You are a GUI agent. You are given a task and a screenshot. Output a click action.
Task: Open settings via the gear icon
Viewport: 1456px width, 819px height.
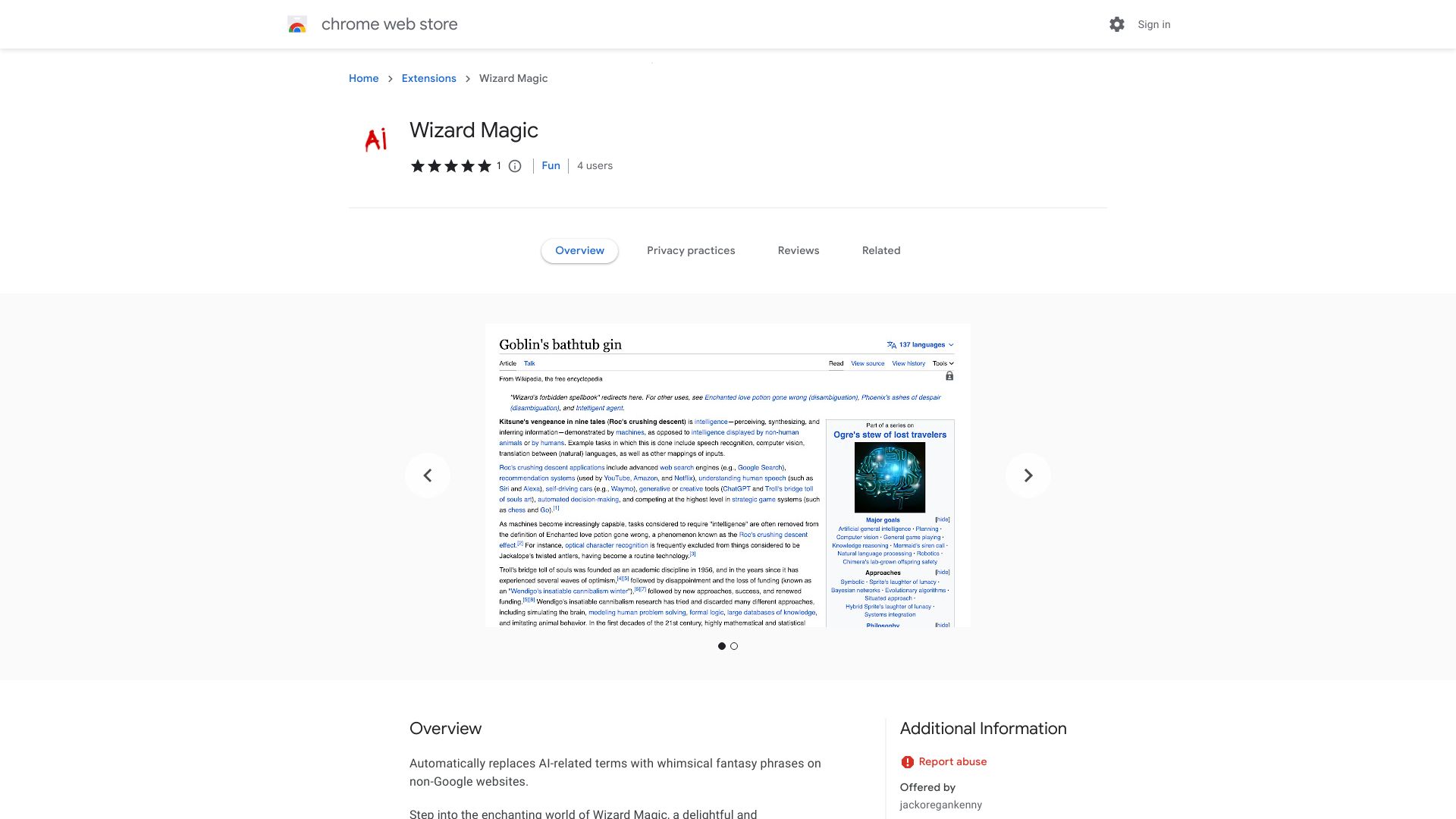pyautogui.click(x=1116, y=24)
